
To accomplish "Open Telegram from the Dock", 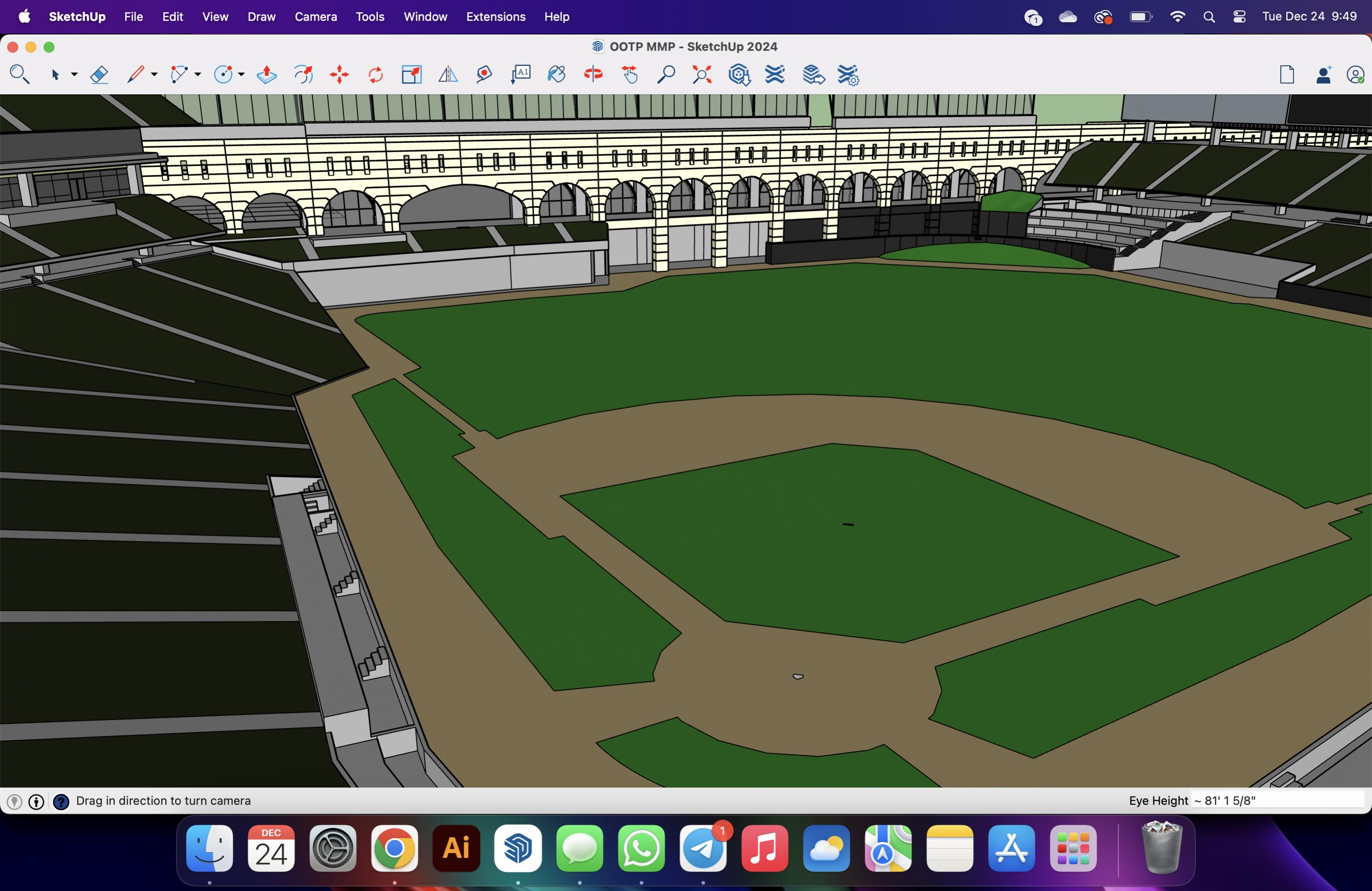I will pos(703,848).
